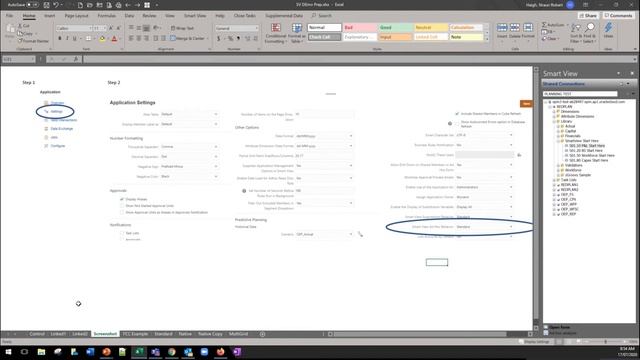Click the formula bar input
The image size is (640, 360).
[x=359, y=59]
